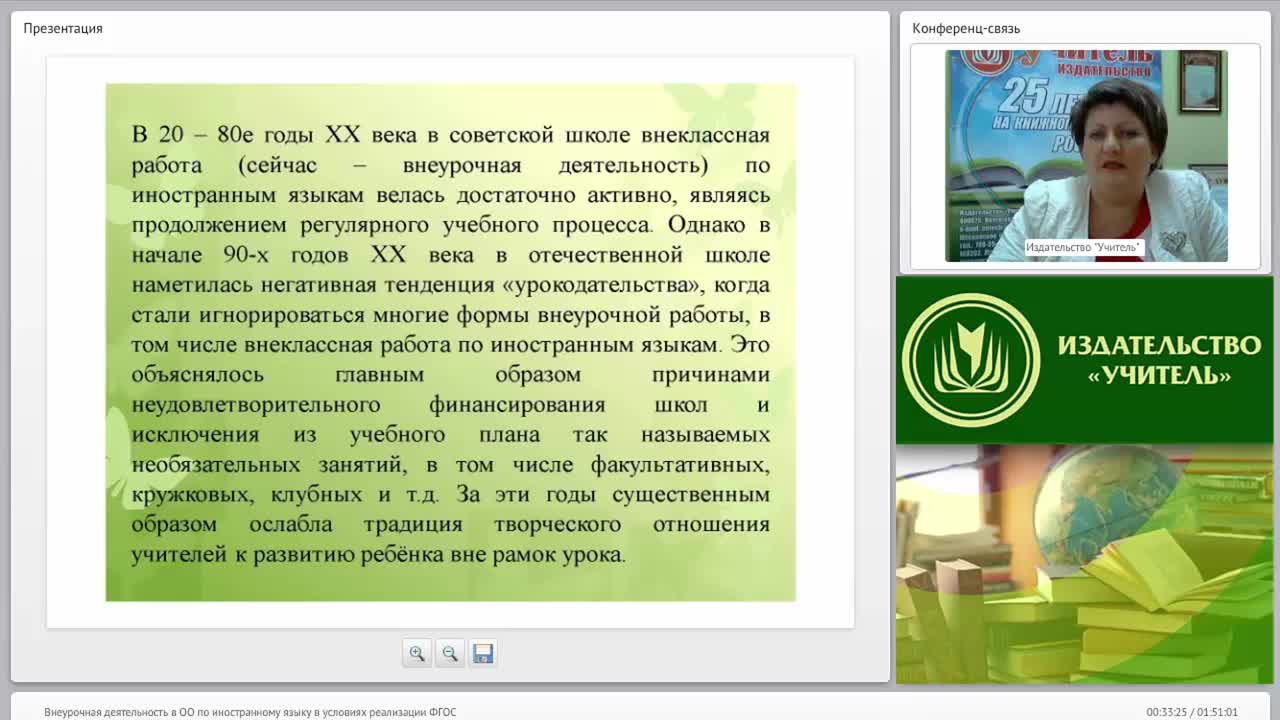This screenshot has height=720, width=1280.
Task: Click the slide text about внеклассная работа
Action: point(450,343)
